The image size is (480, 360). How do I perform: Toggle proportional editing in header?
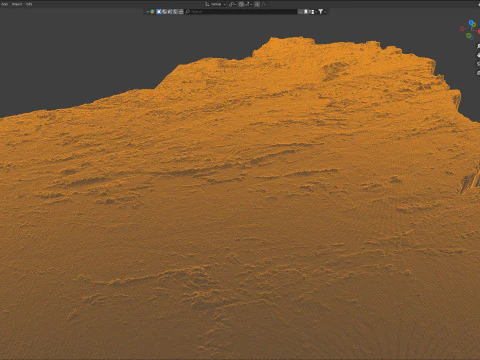point(257,4)
